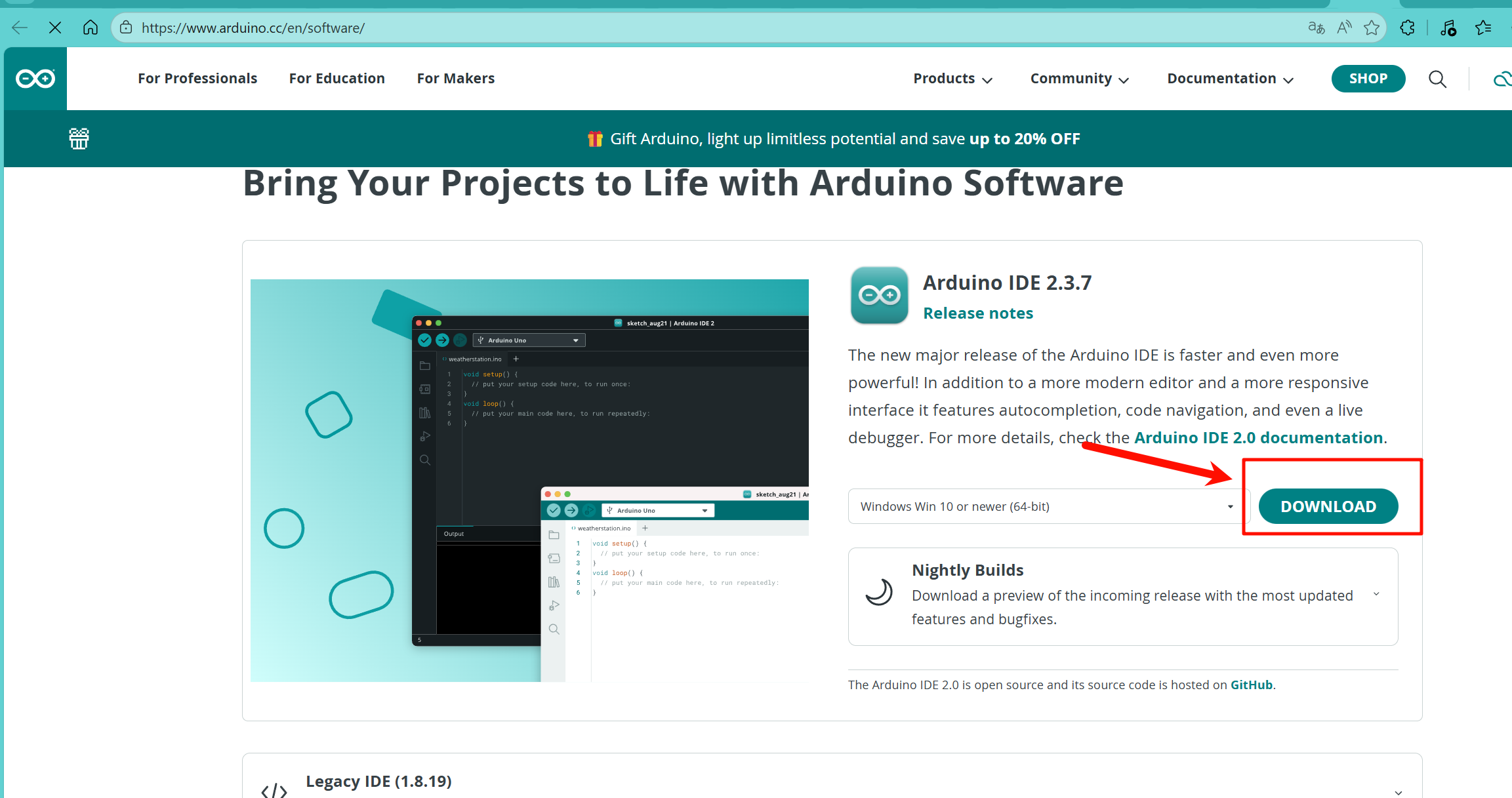Viewport: 1512px width, 798px height.
Task: Expand the Nightly Builds section
Action: [1376, 595]
